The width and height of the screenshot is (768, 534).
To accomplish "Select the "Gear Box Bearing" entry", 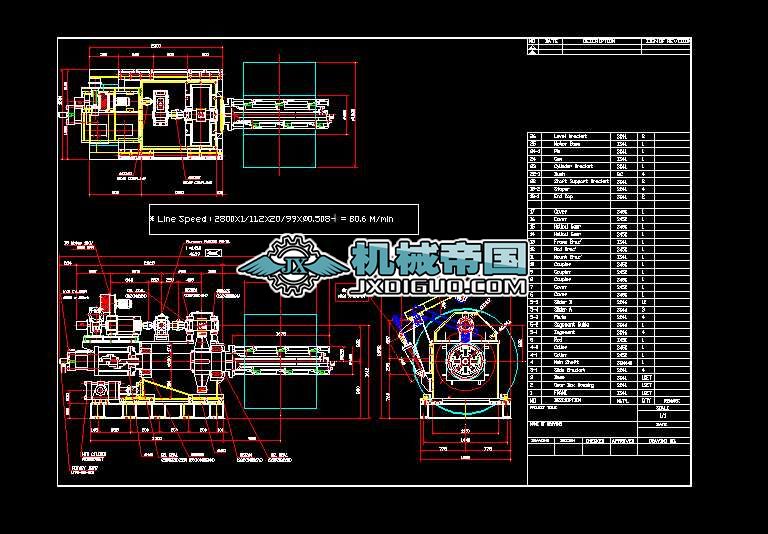I will tap(609, 385).
